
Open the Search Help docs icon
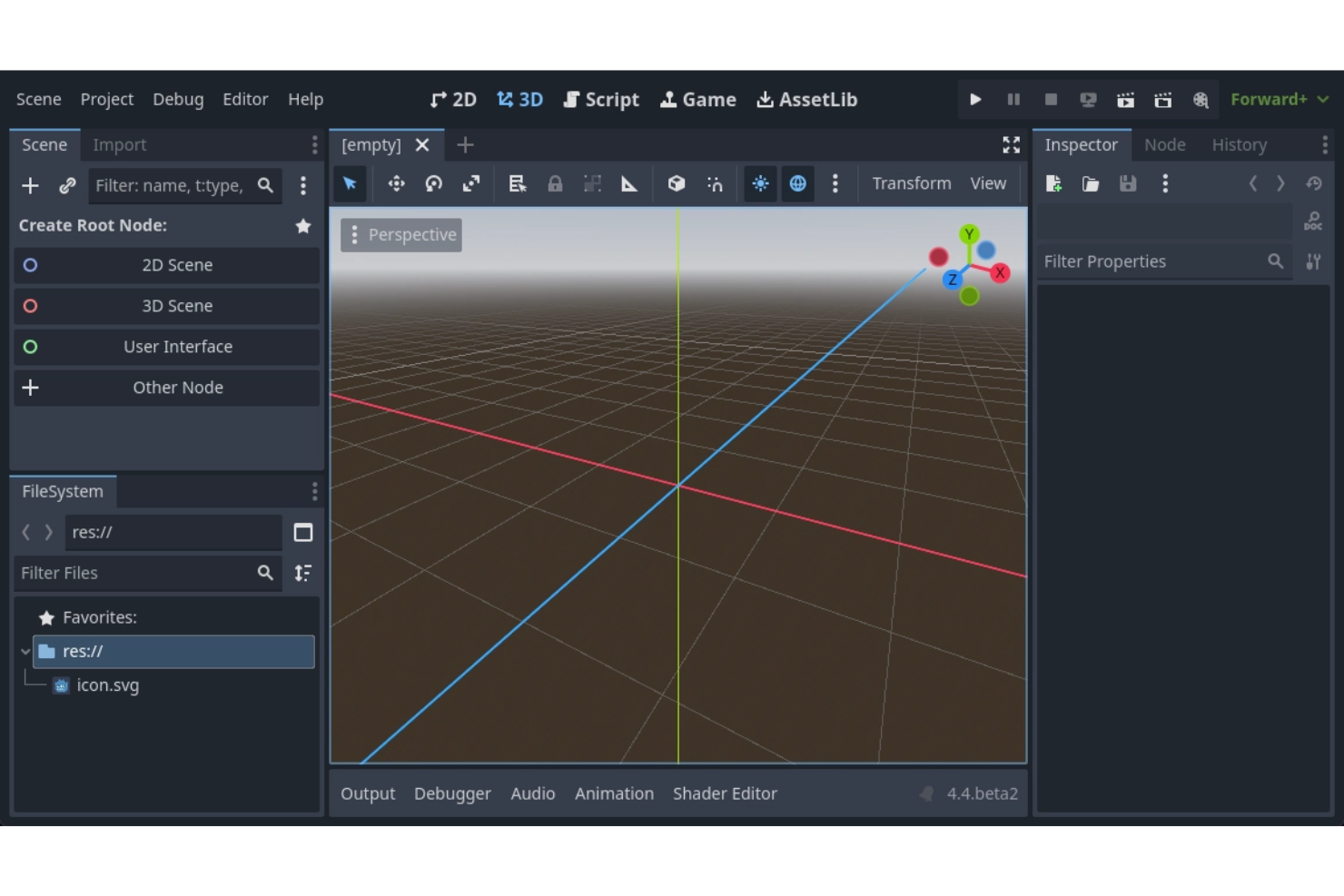[1312, 221]
